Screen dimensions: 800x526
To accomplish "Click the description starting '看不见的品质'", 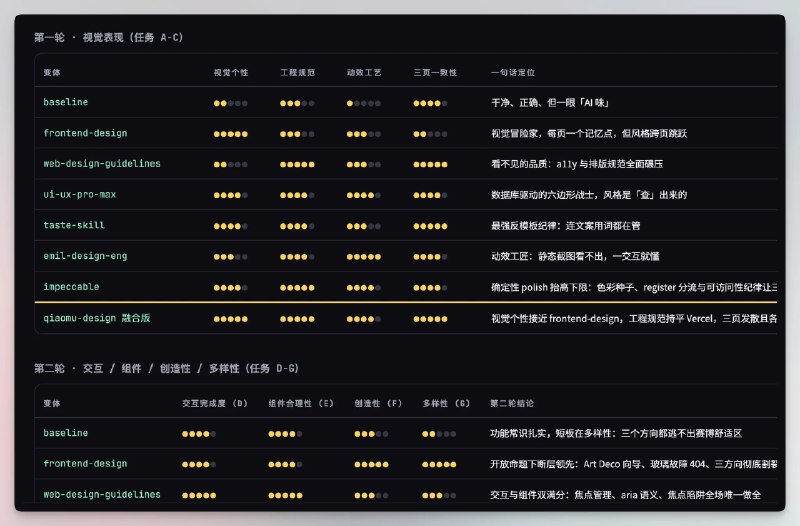I will coord(577,164).
